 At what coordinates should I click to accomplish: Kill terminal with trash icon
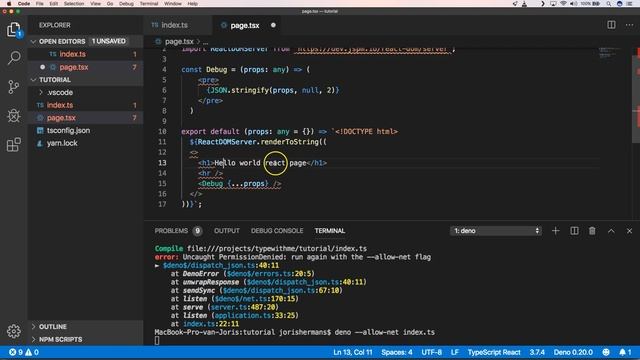pyautogui.click(x=592, y=231)
